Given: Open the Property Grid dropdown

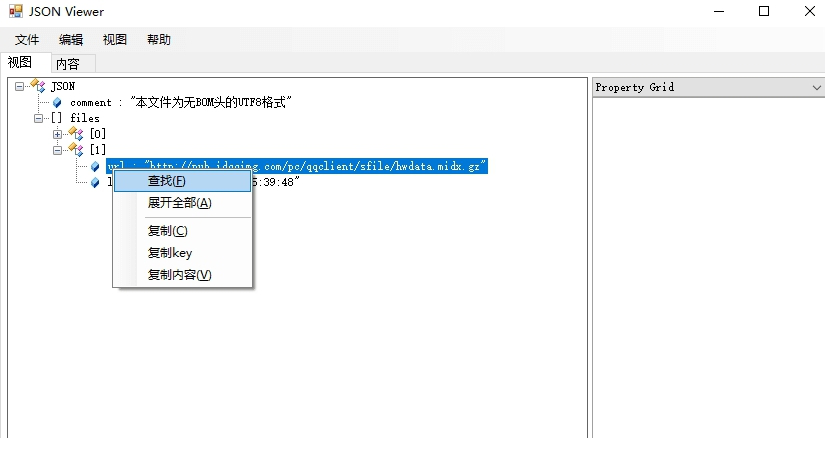Looking at the screenshot, I should point(816,88).
